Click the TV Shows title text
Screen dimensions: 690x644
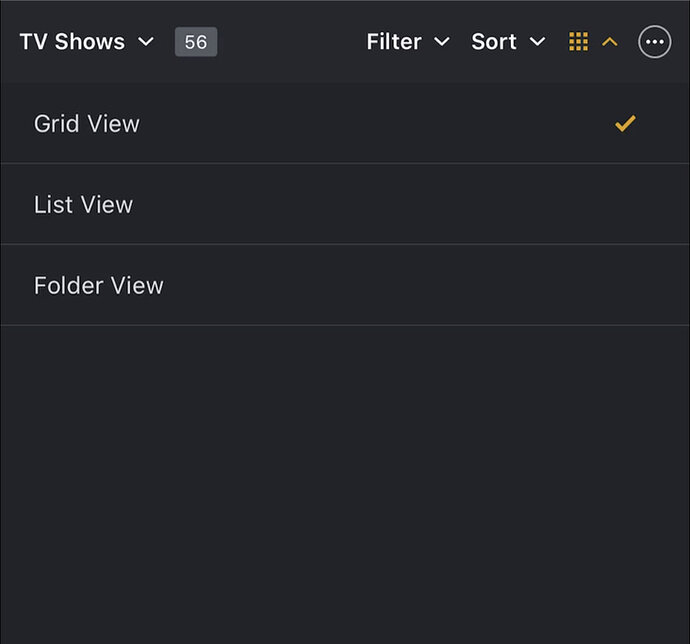72,42
